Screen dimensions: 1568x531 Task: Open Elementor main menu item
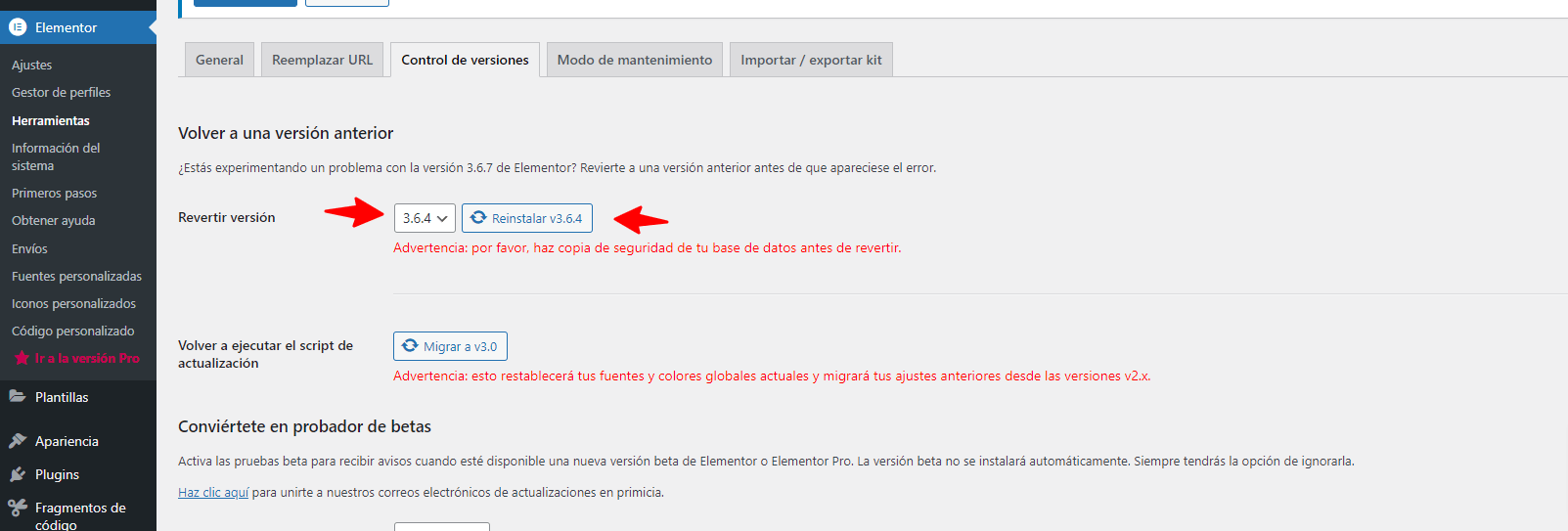(78, 27)
